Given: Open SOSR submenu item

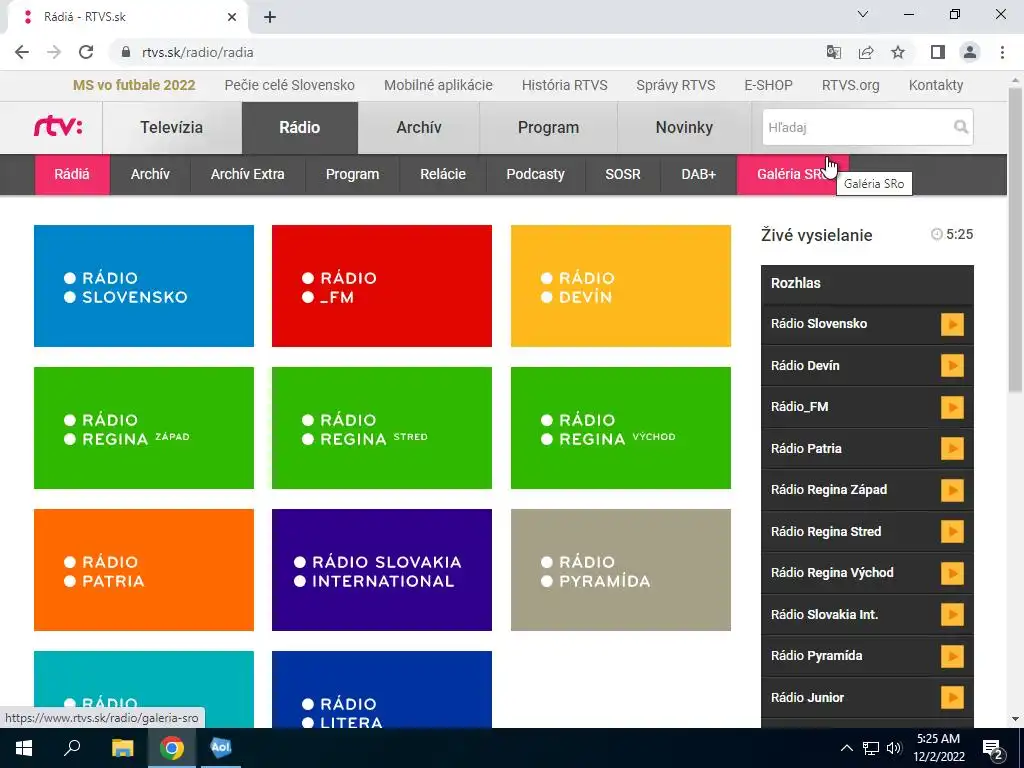Looking at the screenshot, I should (x=623, y=174).
